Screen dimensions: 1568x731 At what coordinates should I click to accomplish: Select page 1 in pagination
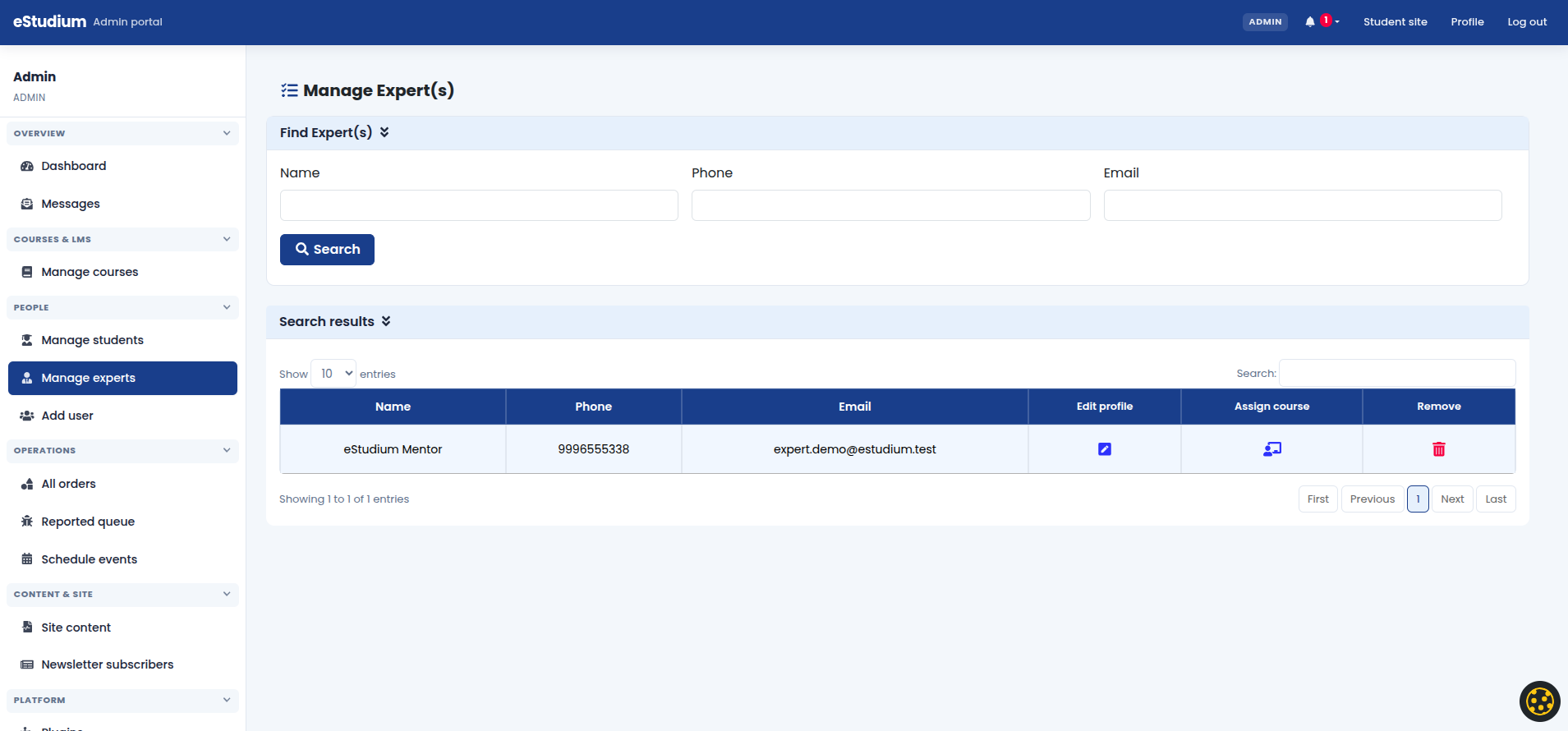1418,499
